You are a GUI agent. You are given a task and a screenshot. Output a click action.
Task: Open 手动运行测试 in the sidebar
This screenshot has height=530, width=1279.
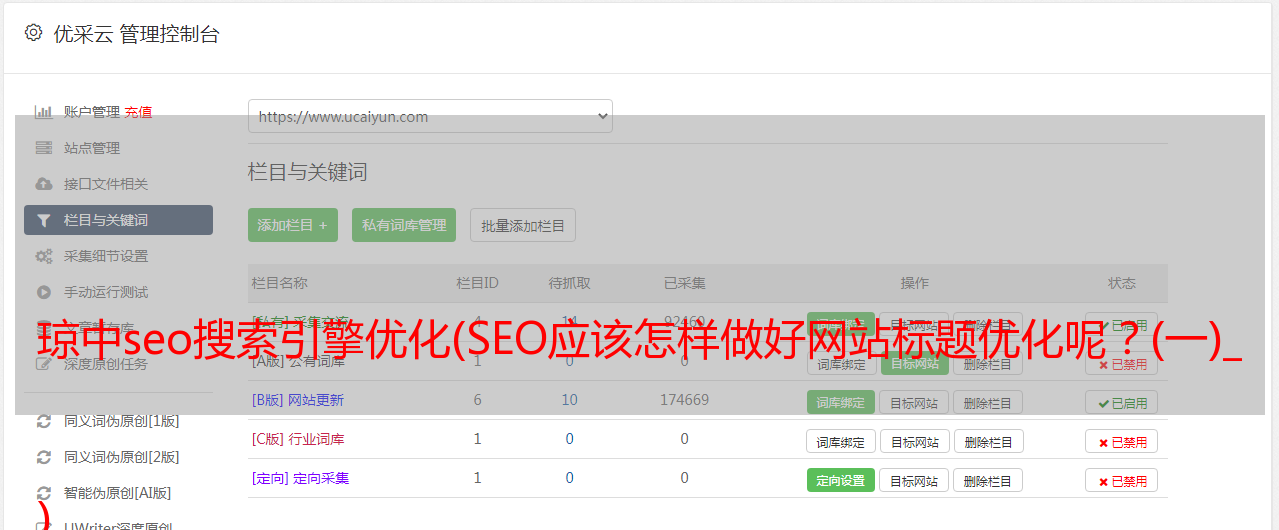pyautogui.click(x=106, y=292)
